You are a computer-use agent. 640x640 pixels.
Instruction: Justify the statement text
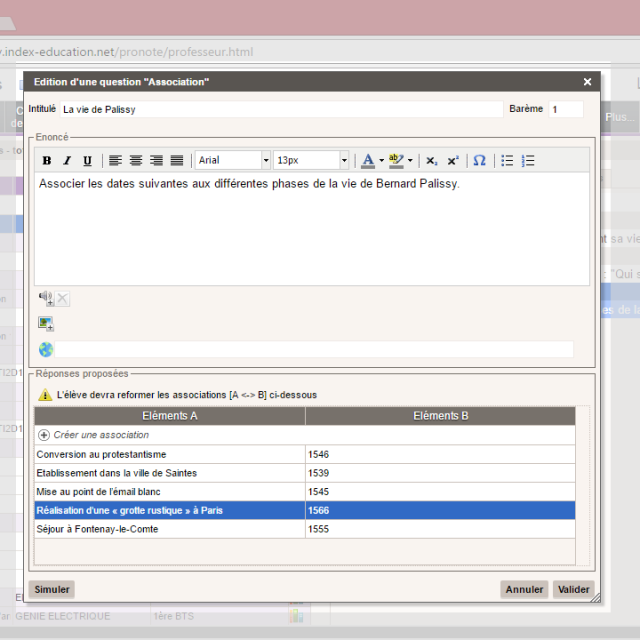click(177, 161)
